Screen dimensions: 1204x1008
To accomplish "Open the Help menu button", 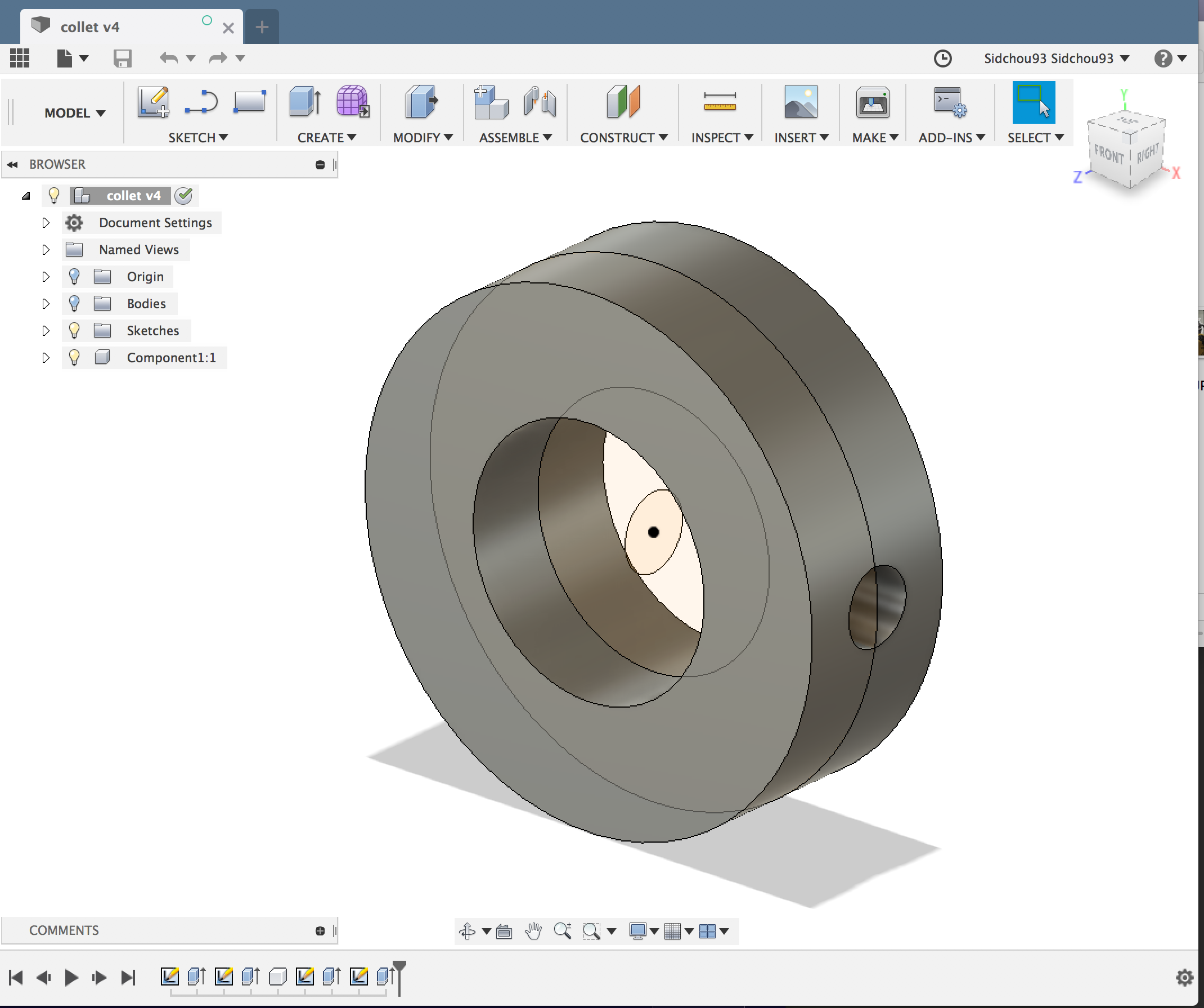I will pos(1170,58).
